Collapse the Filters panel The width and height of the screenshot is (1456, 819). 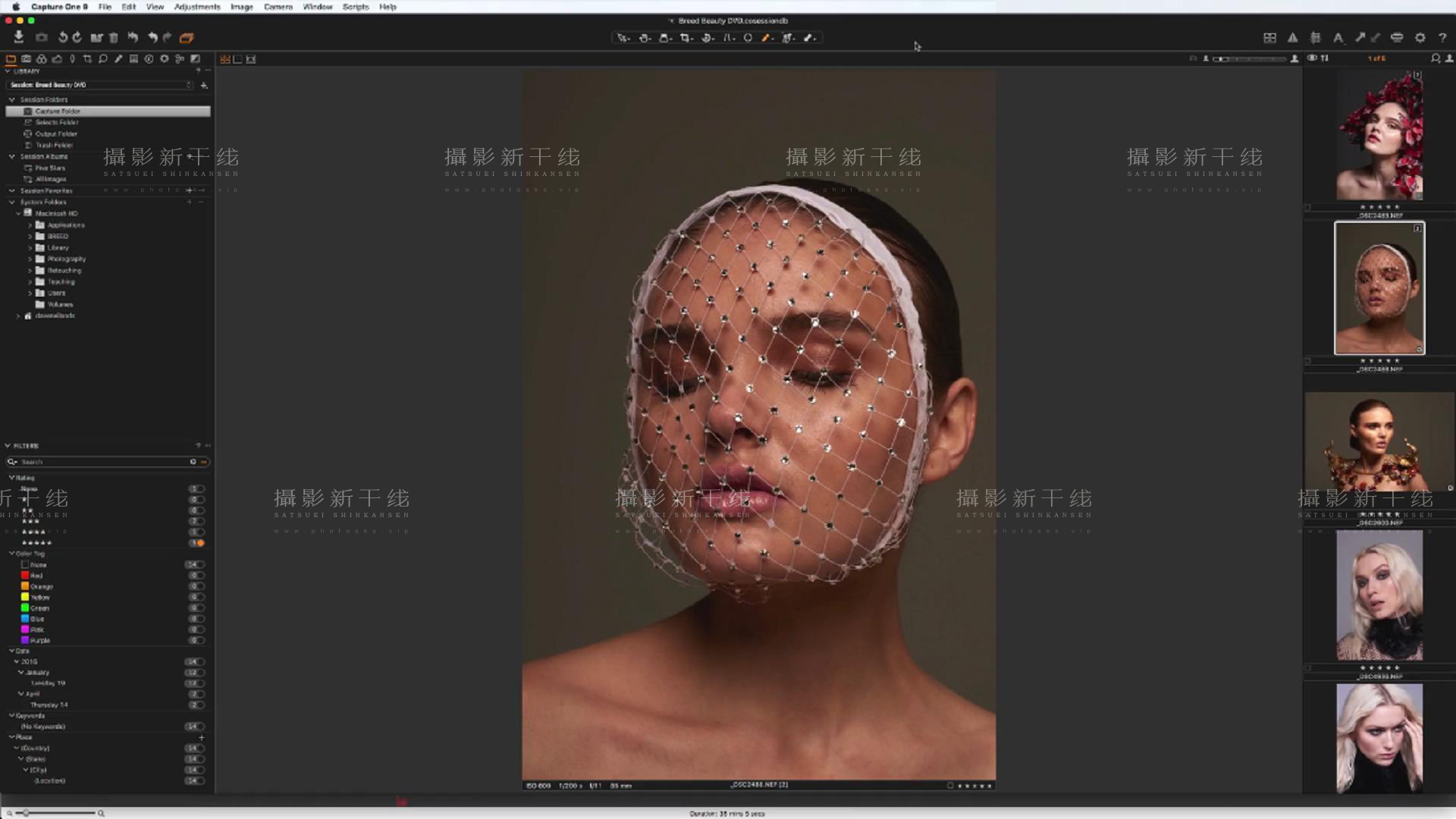click(x=8, y=446)
